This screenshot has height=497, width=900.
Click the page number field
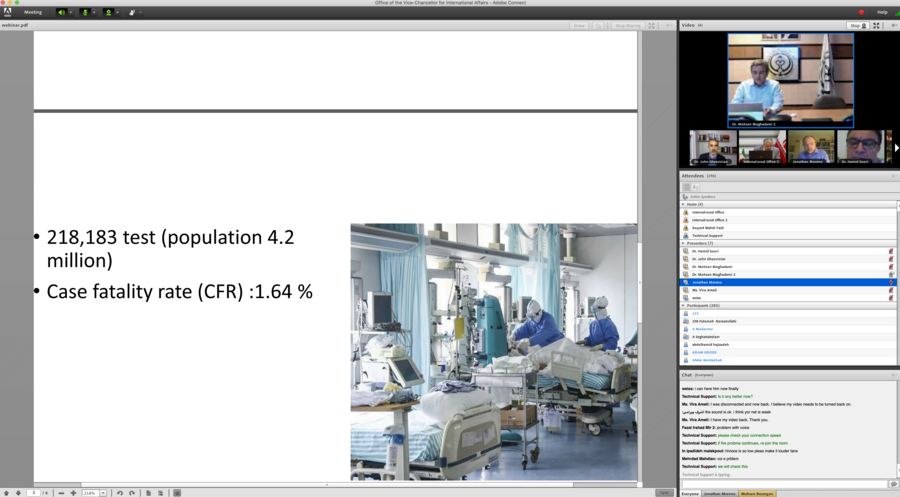click(x=33, y=493)
